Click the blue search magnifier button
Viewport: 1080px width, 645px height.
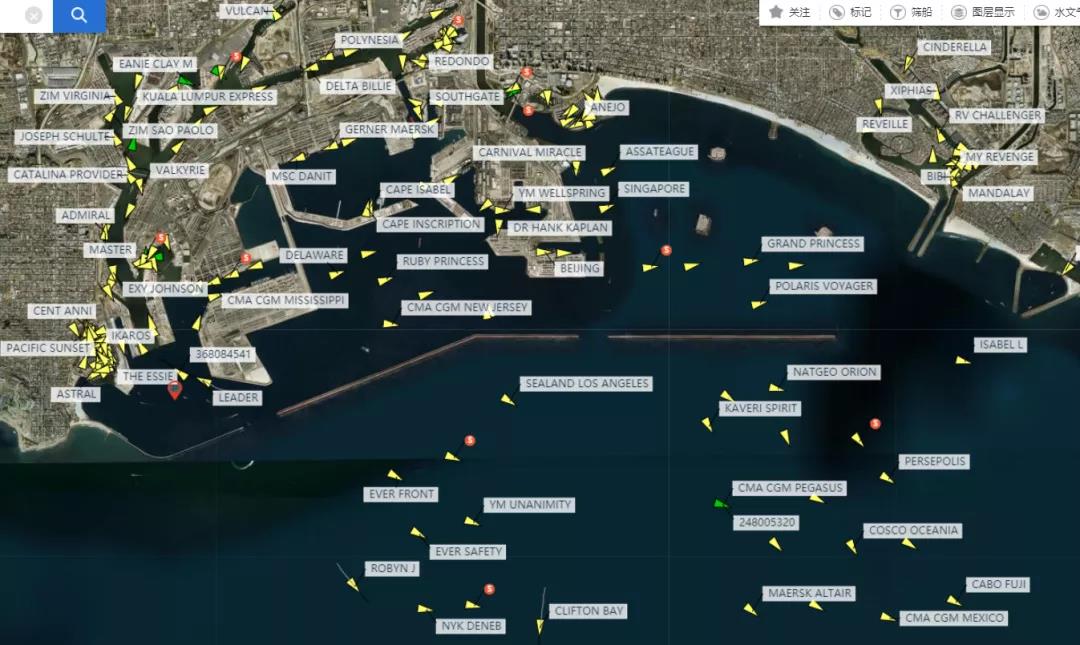coord(79,15)
